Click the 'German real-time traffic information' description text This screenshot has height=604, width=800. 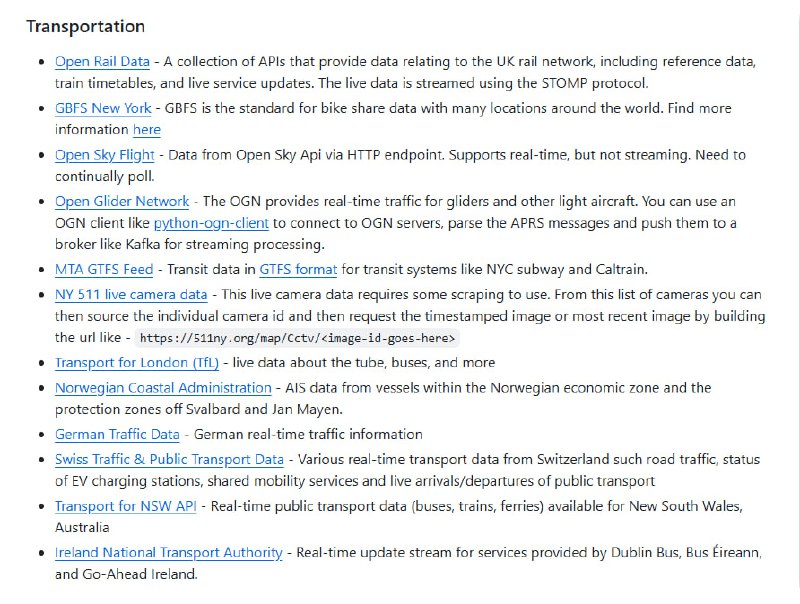pos(308,434)
